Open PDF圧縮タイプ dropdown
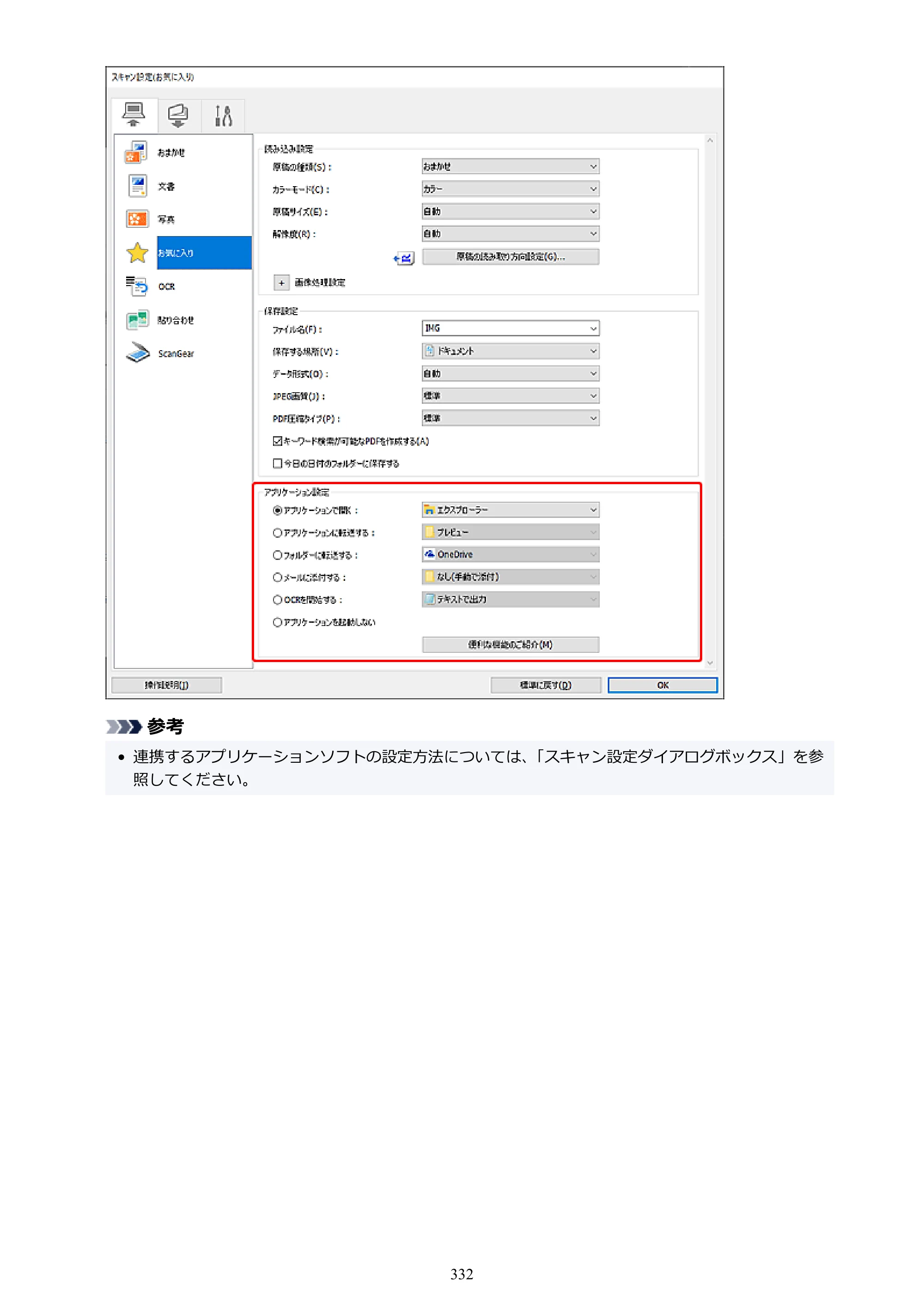 (510, 418)
